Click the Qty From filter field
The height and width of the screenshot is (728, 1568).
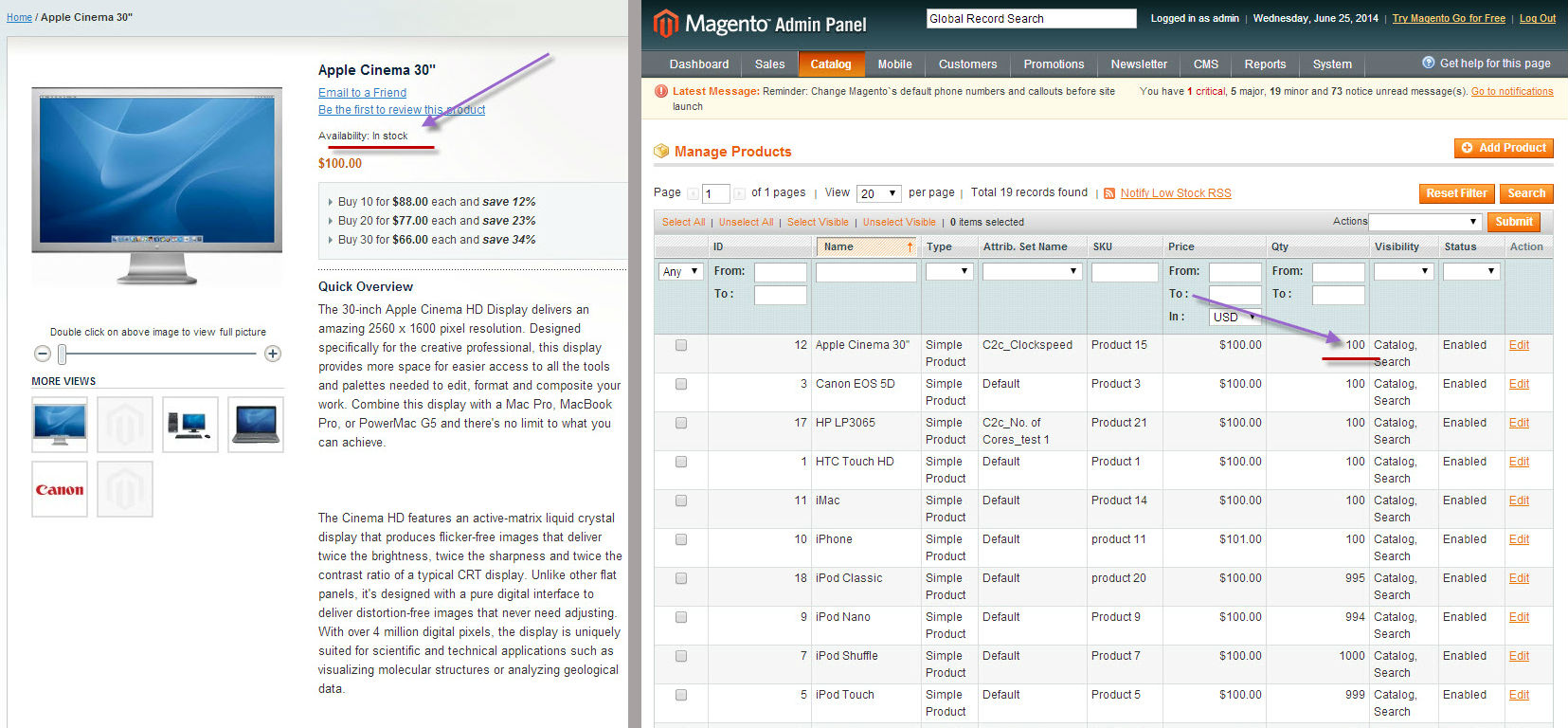[1338, 272]
